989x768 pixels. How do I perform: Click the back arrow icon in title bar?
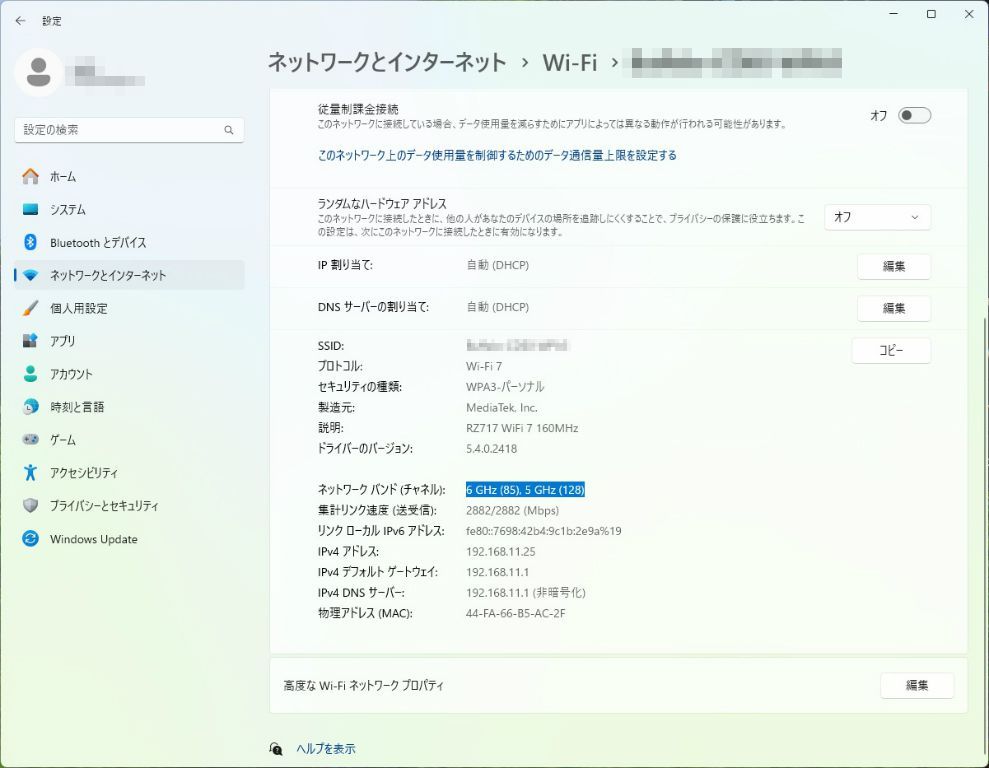pos(20,20)
